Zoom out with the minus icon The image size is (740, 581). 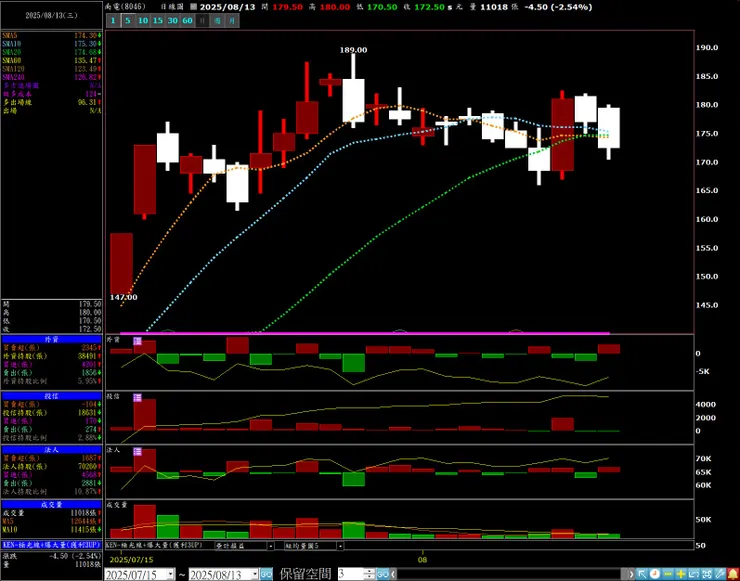[x=668, y=574]
